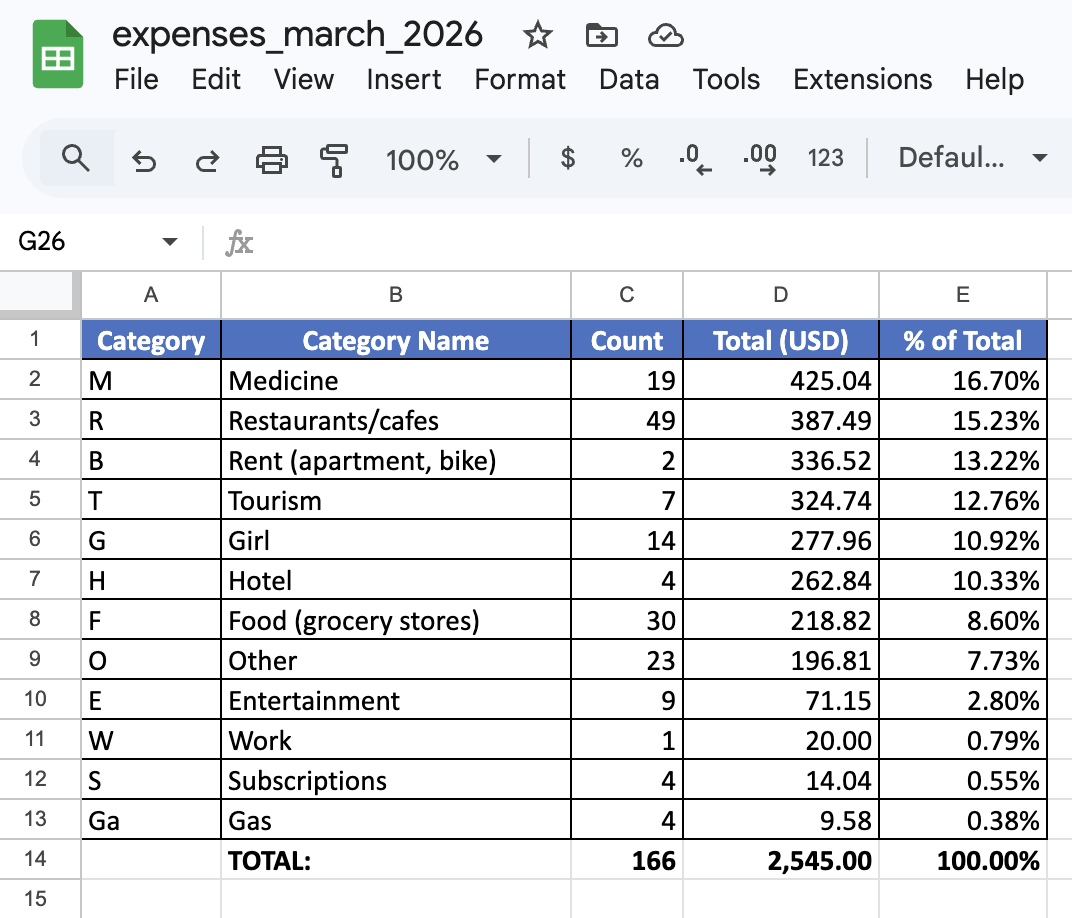Expand the Default font dropdown

(972, 158)
